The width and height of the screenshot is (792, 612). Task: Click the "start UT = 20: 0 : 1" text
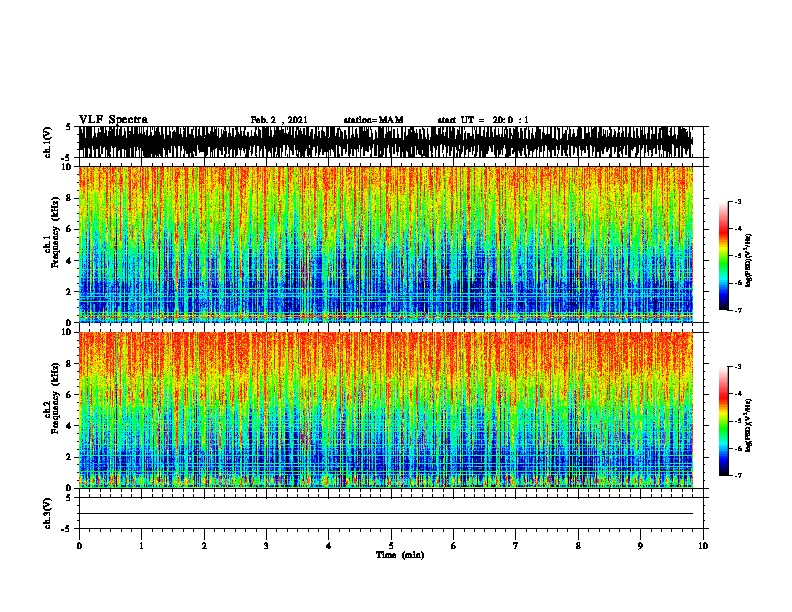(483, 120)
